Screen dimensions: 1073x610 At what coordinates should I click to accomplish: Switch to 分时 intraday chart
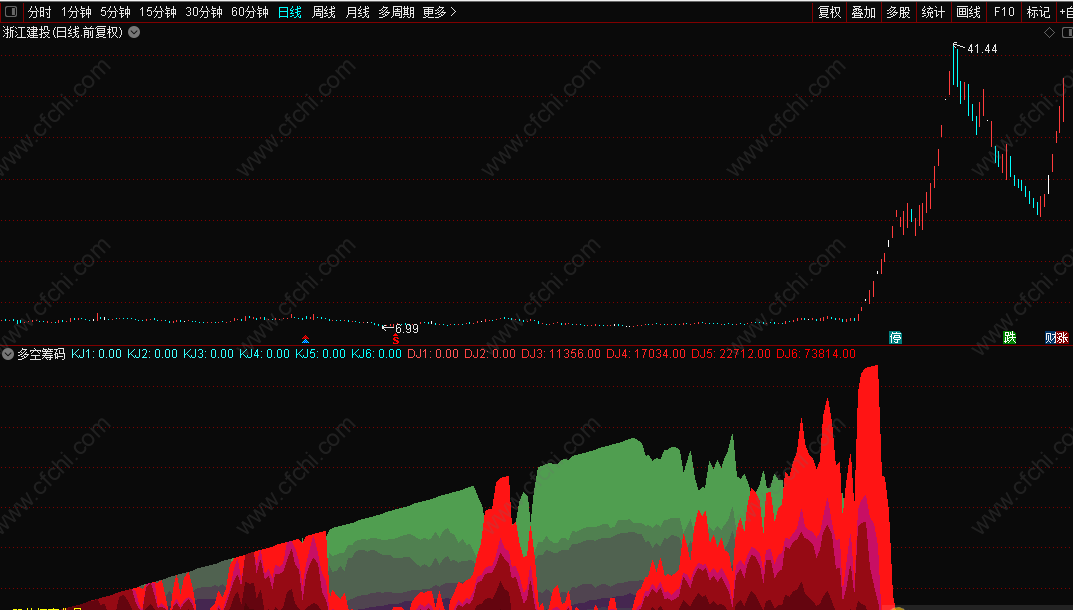click(x=40, y=12)
